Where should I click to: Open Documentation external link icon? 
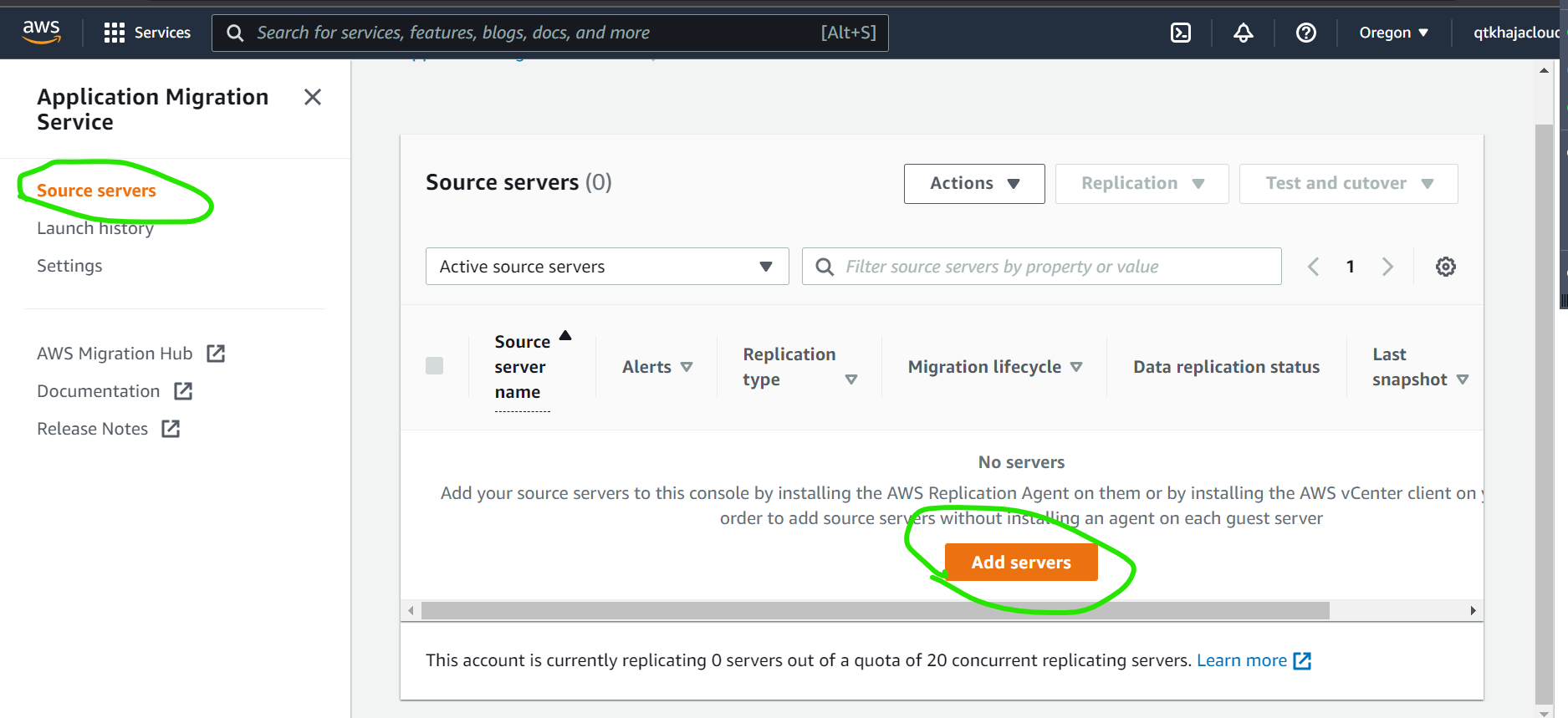(x=183, y=391)
